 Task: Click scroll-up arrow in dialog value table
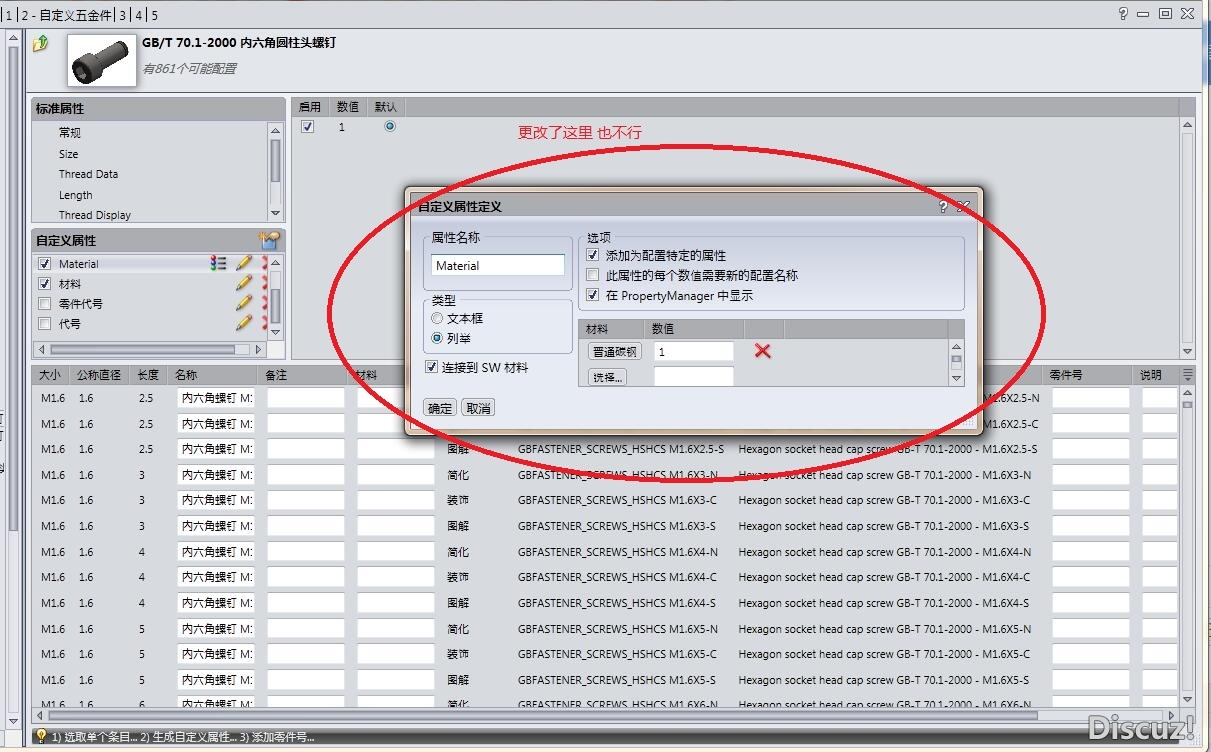point(956,346)
